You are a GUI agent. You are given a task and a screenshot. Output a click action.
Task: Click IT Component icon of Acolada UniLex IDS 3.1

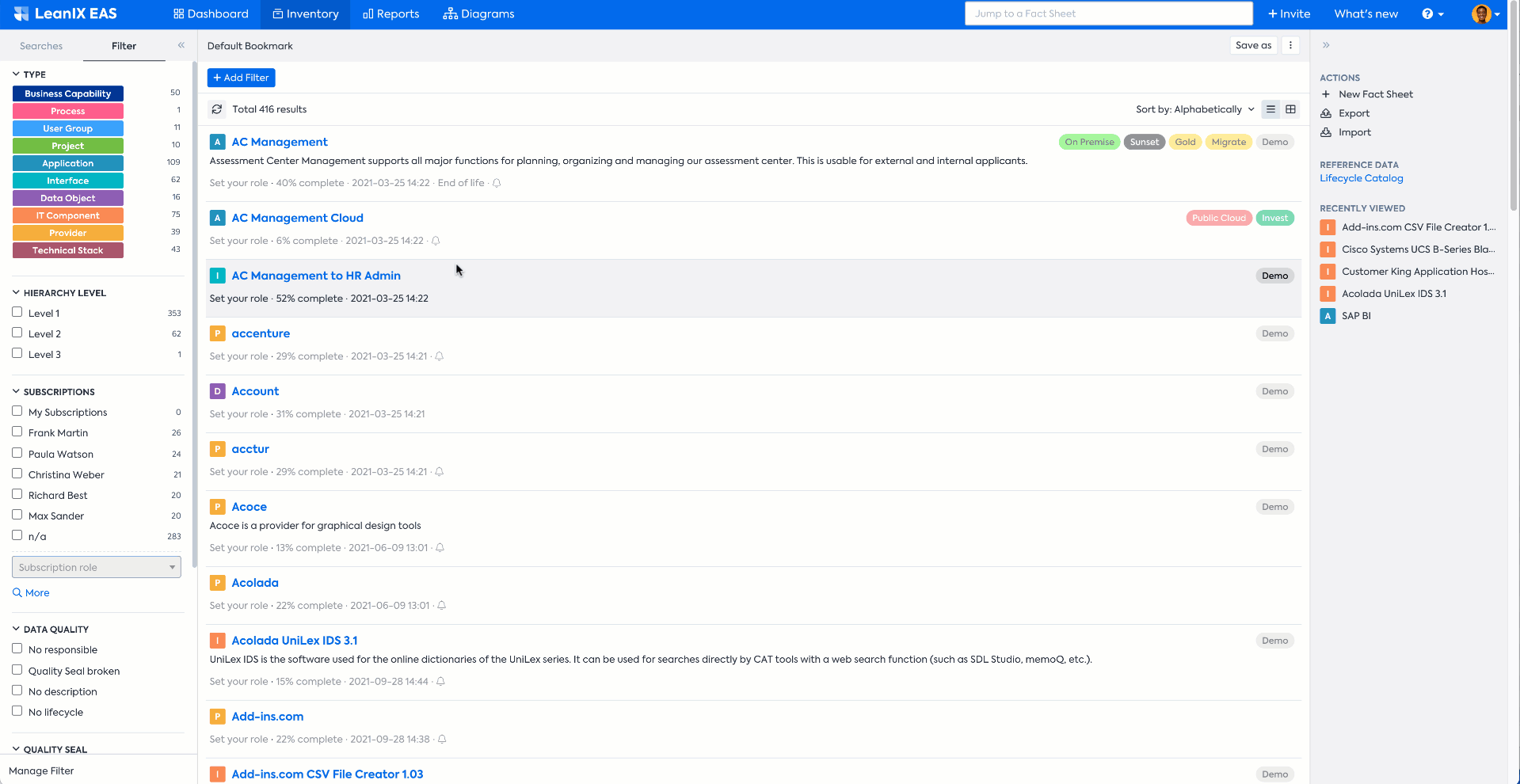coord(217,641)
